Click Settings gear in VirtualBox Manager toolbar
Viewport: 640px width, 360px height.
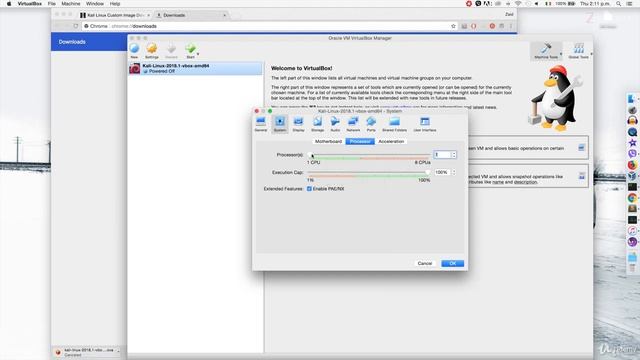pos(151,51)
